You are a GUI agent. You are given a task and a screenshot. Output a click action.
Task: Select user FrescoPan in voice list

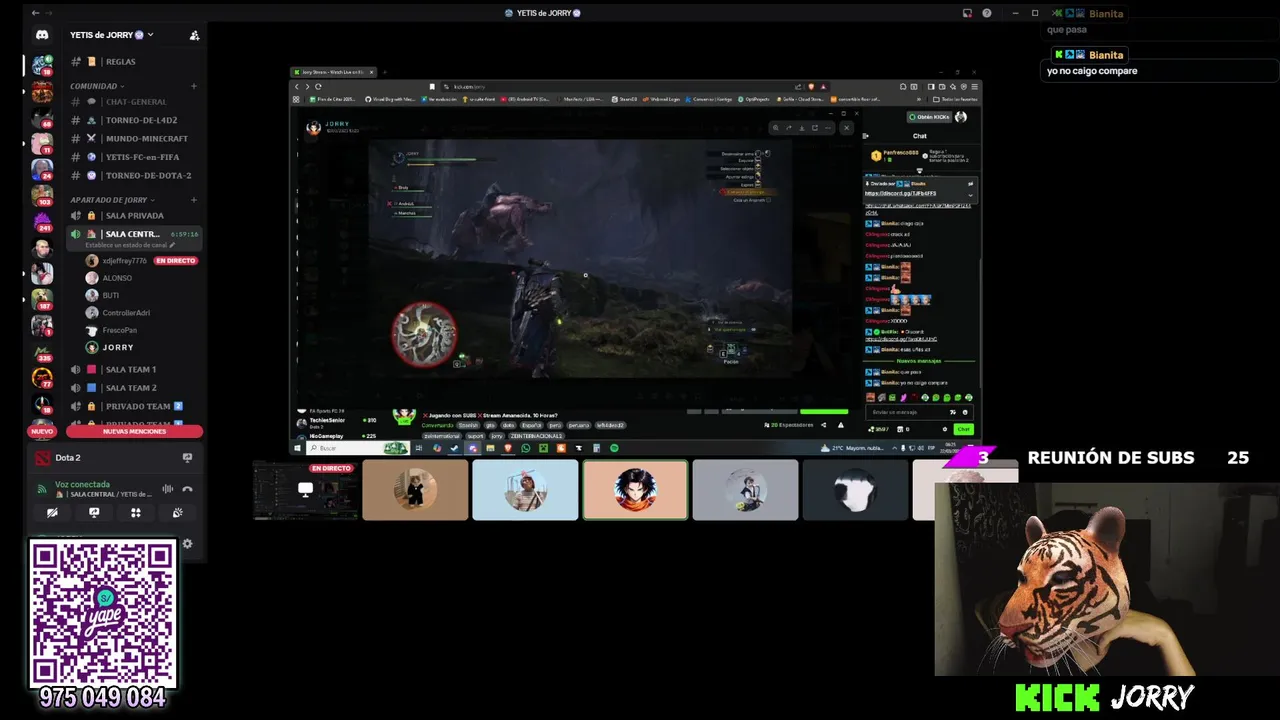[119, 330]
